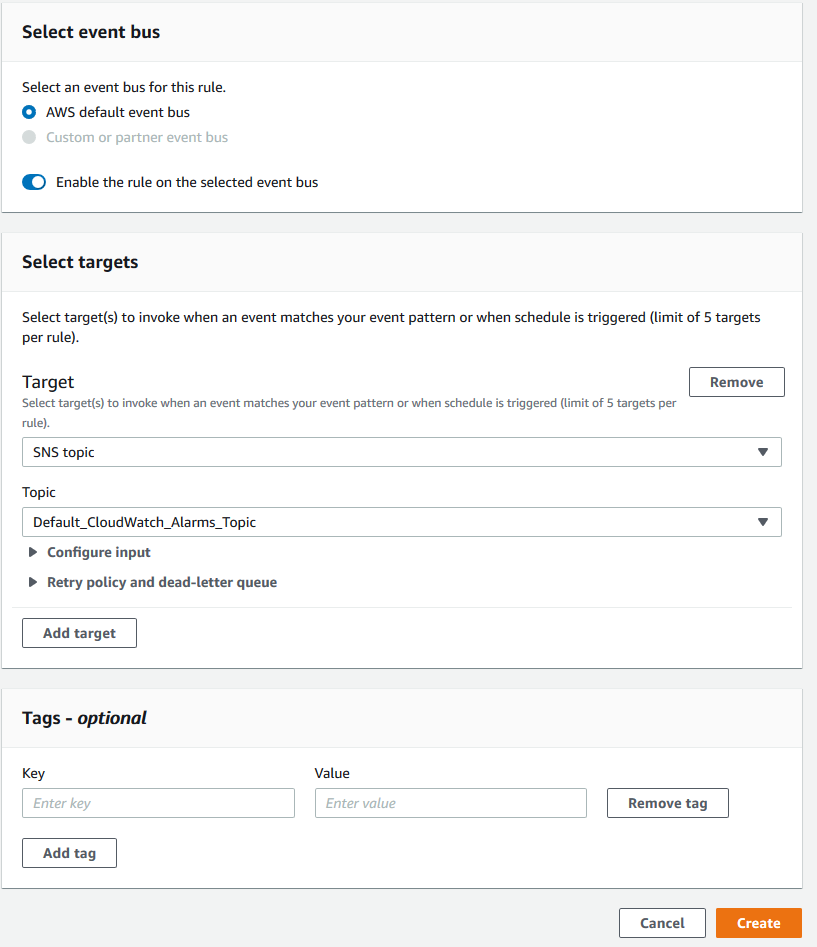This screenshot has width=817, height=947.
Task: Select AWS default event bus radio
Action: [x=29, y=112]
